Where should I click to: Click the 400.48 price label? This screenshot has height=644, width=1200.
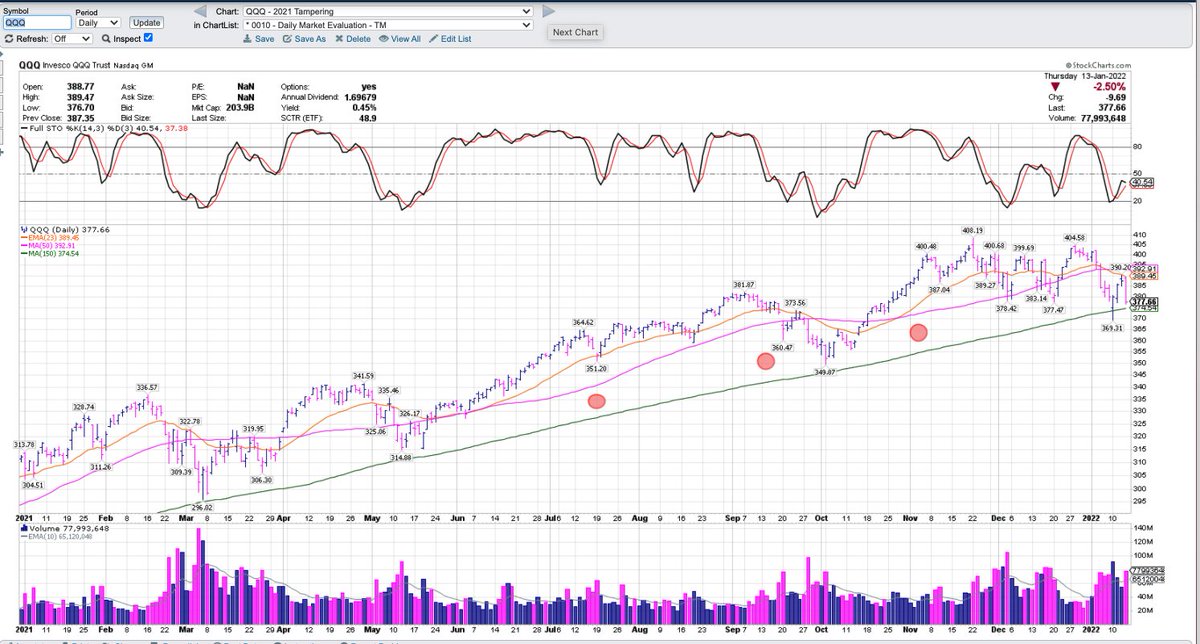coord(925,247)
